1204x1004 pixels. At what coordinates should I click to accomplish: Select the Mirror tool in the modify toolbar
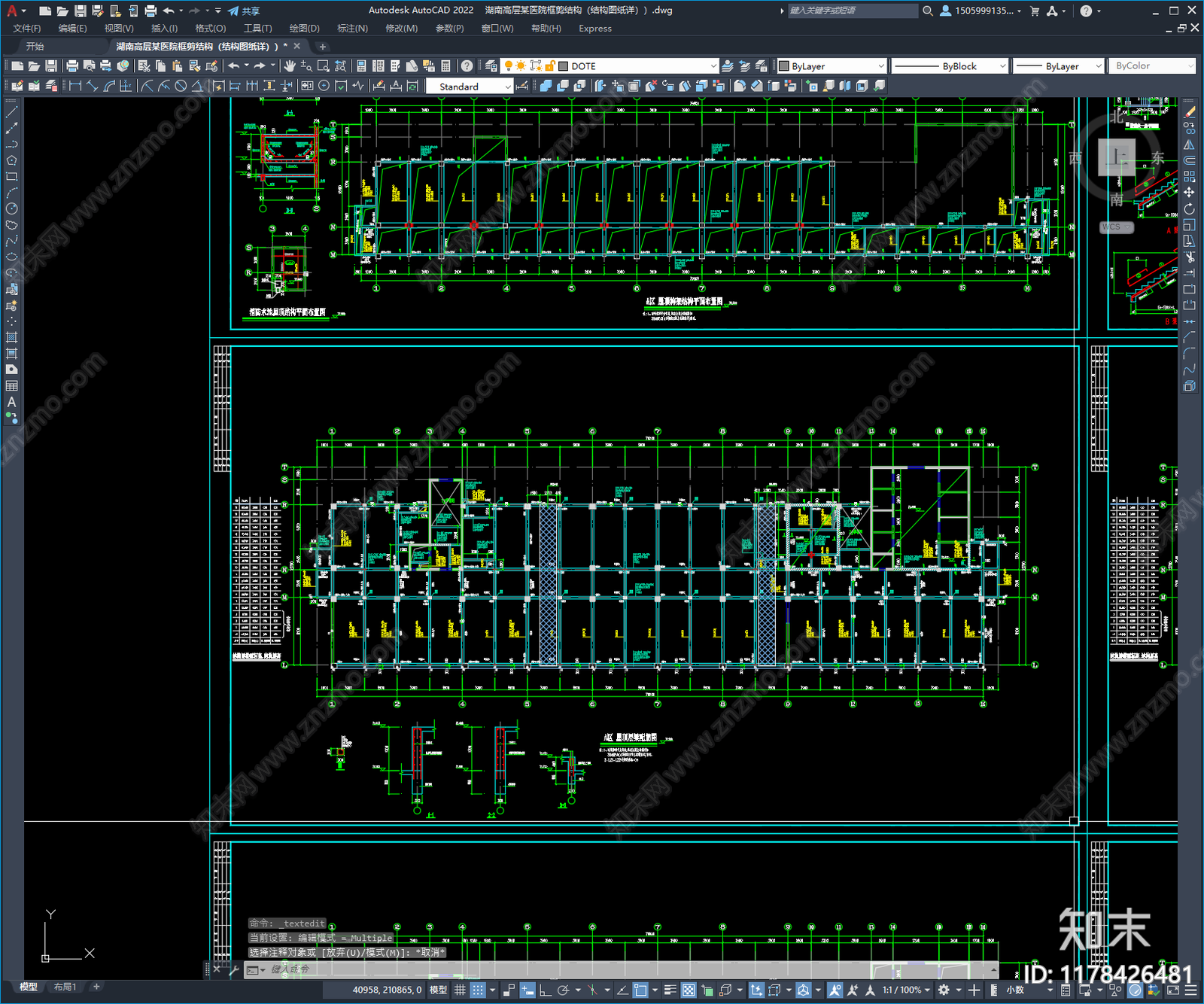click(1189, 145)
